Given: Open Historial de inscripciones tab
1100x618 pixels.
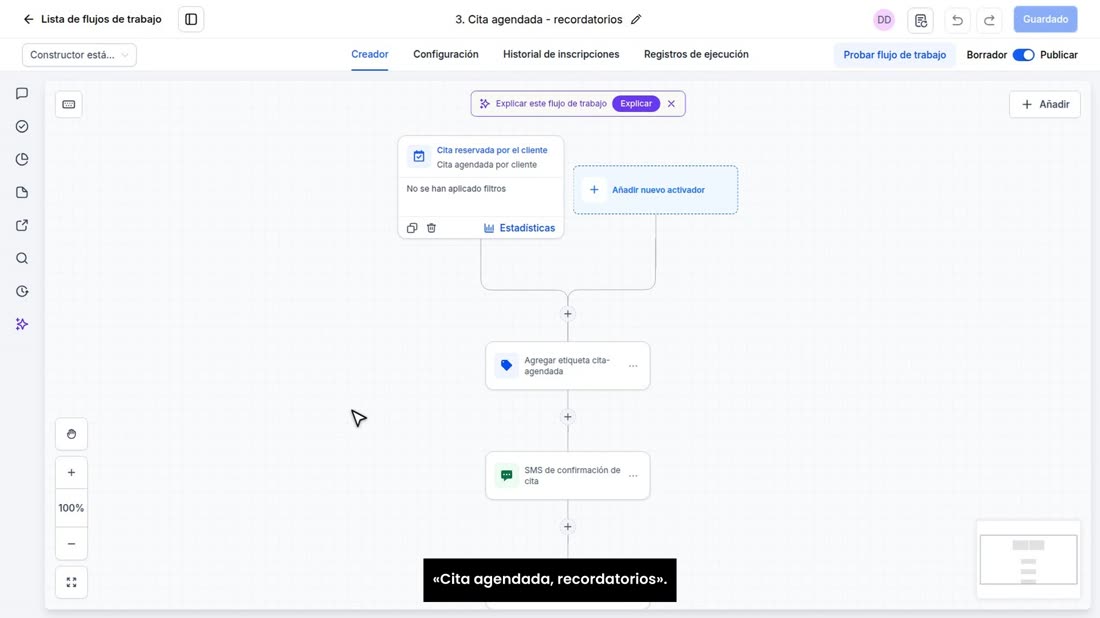Looking at the screenshot, I should tap(561, 55).
